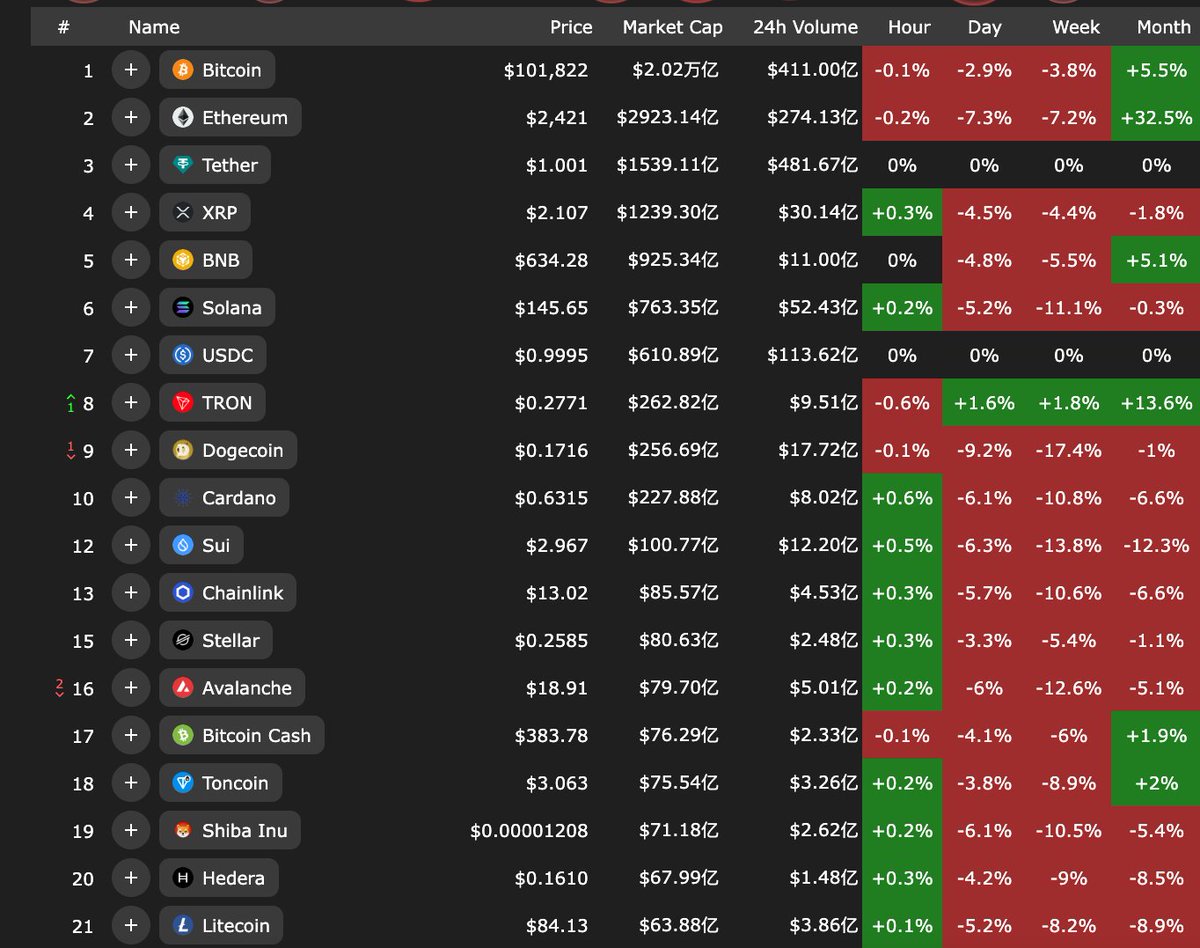1200x948 pixels.
Task: Sort by Market Cap column header
Action: [672, 27]
